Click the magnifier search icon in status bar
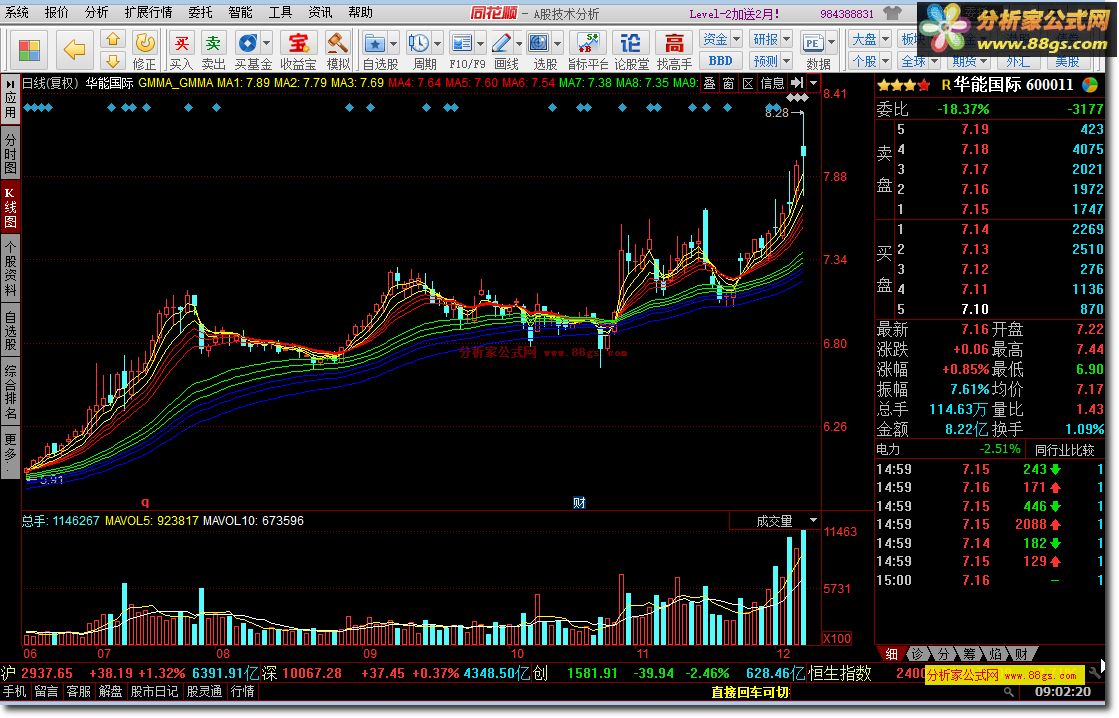This screenshot has height=718, width=1119. click(1008, 692)
